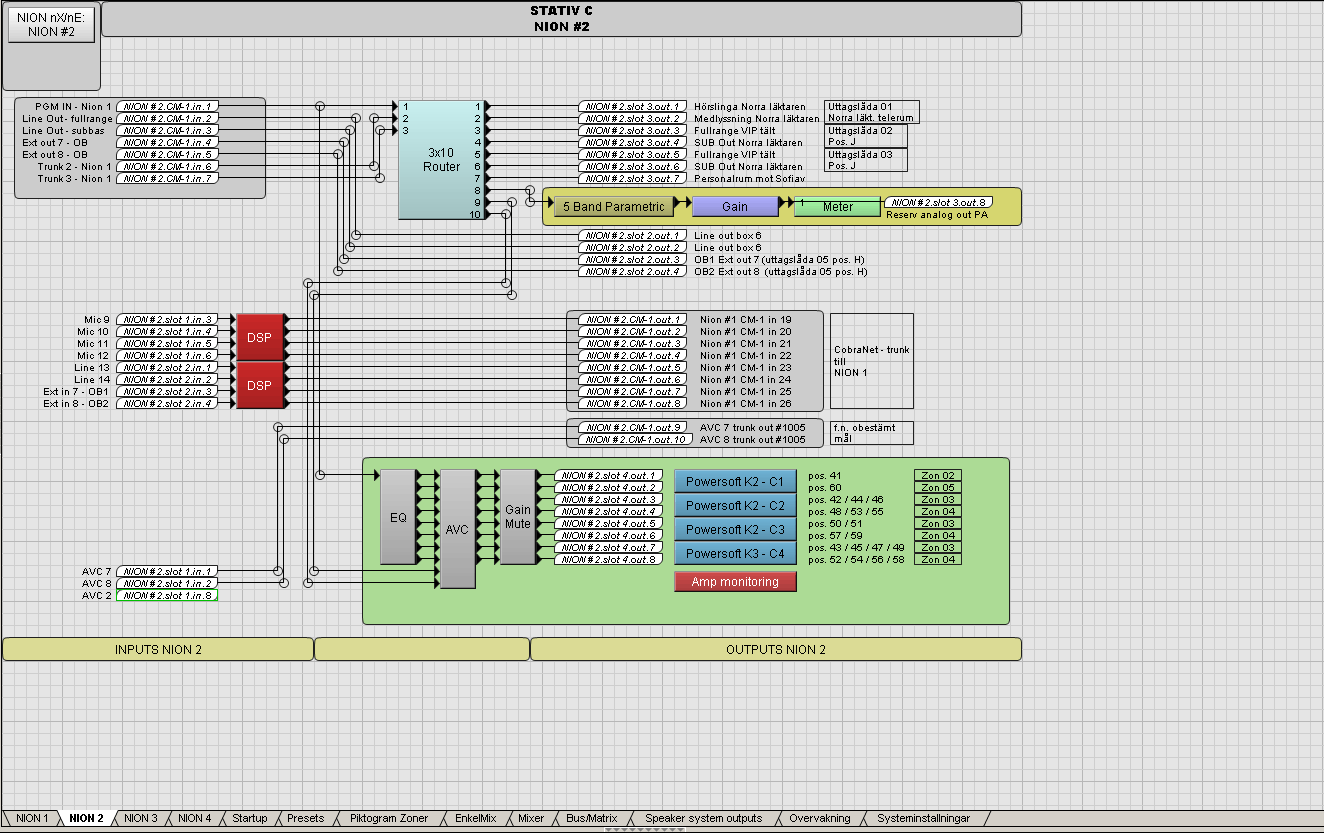Open Powersoft K2 - C2 amplifier

(x=735, y=505)
